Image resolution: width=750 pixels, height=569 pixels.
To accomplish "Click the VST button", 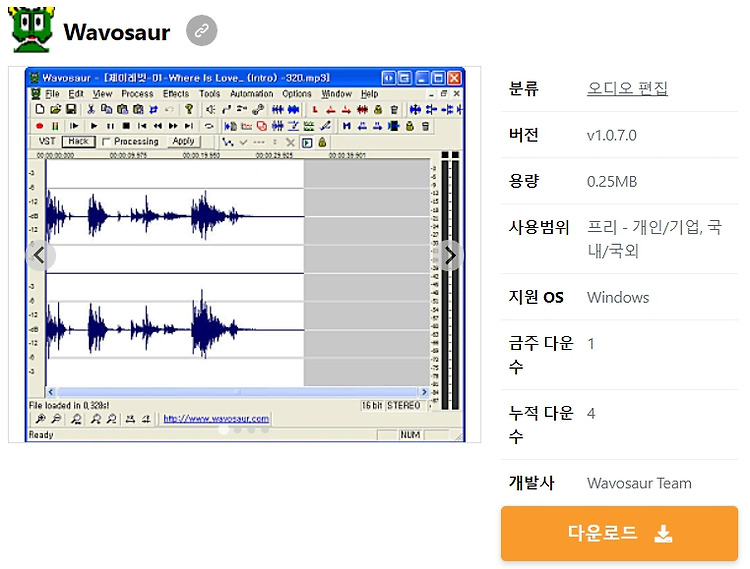I will [47, 142].
